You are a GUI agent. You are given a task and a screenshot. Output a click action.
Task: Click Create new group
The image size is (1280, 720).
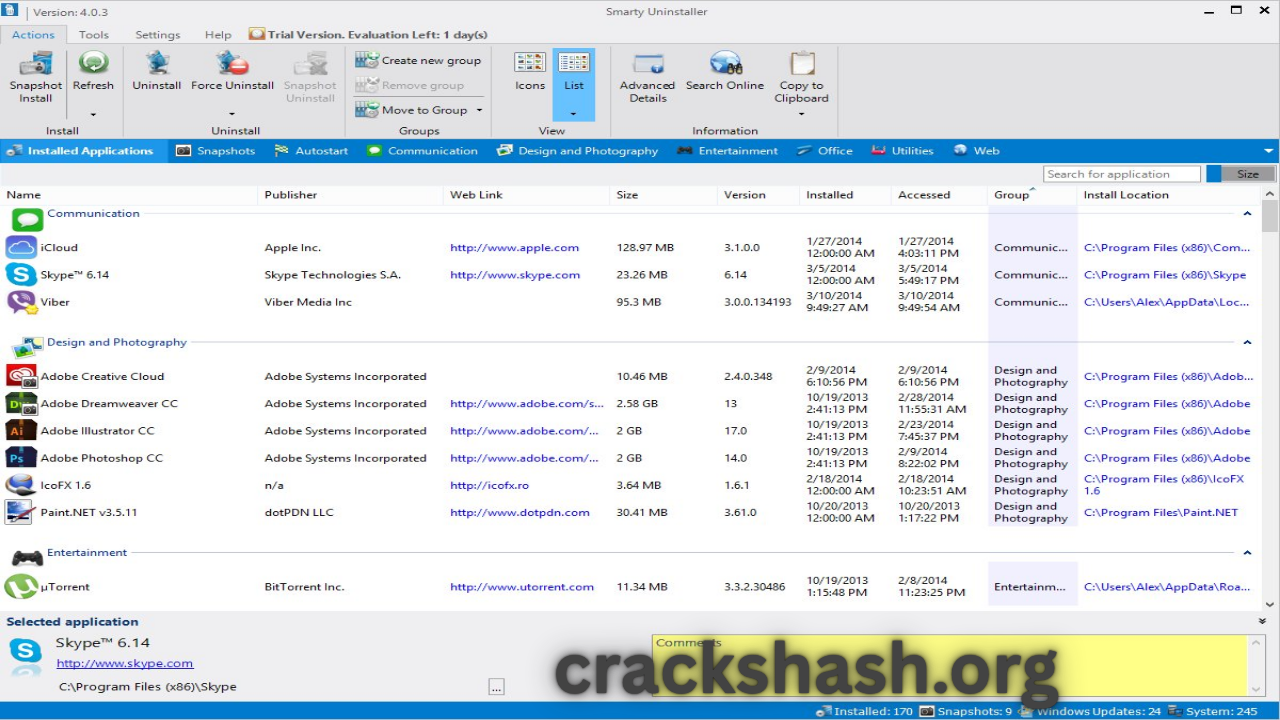(x=419, y=60)
